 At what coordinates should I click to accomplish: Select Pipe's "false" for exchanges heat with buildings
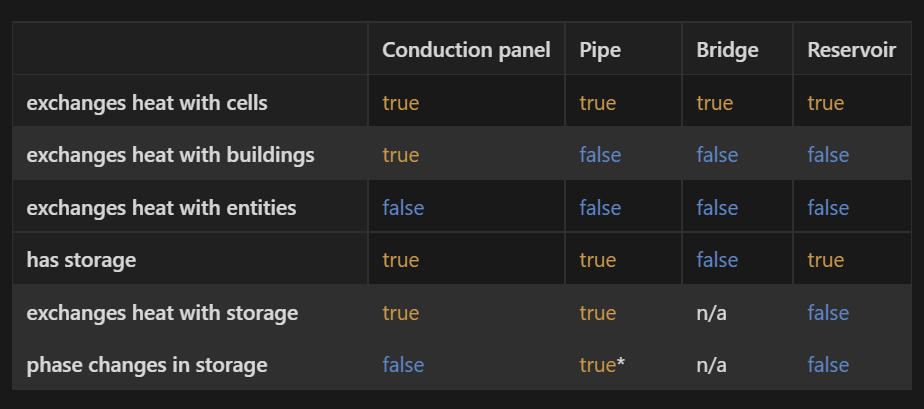(x=600, y=155)
